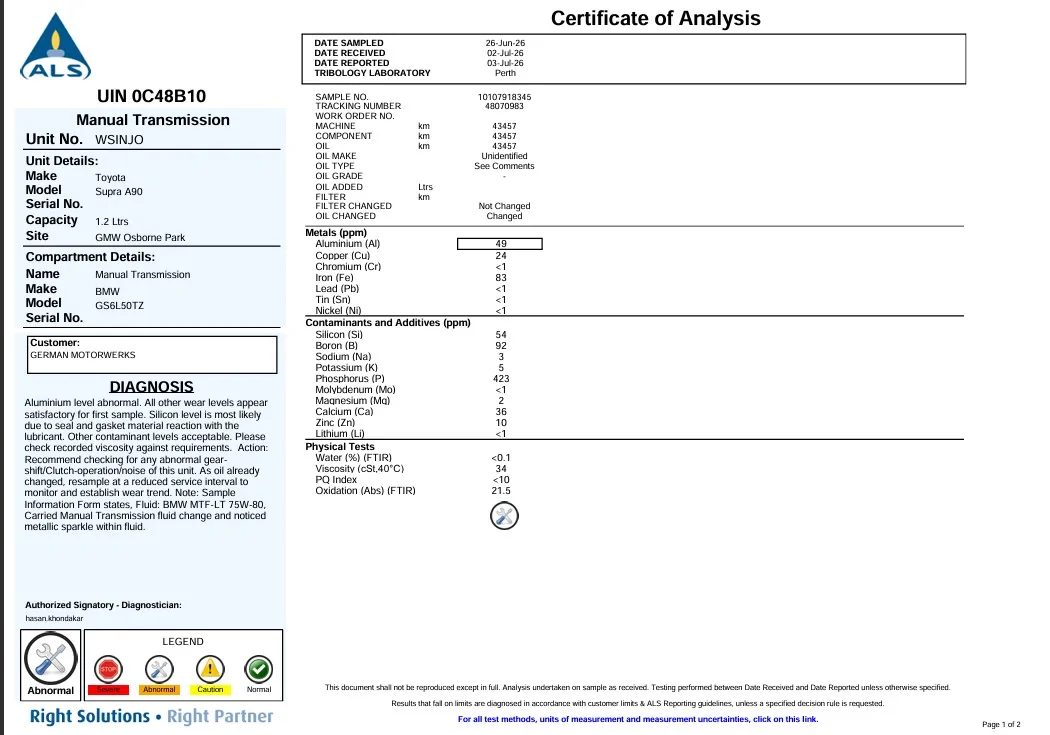Click the Right Solutions Right Partner slogan
Screen dimensions: 1050x735
pyautogui.click(x=151, y=716)
